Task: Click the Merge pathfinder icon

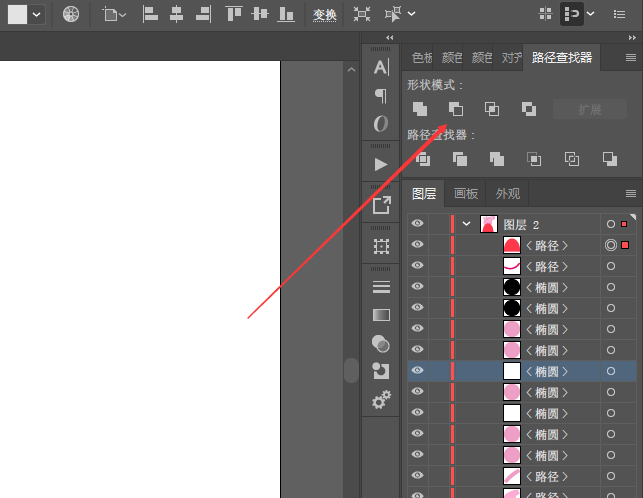Action: [497, 159]
